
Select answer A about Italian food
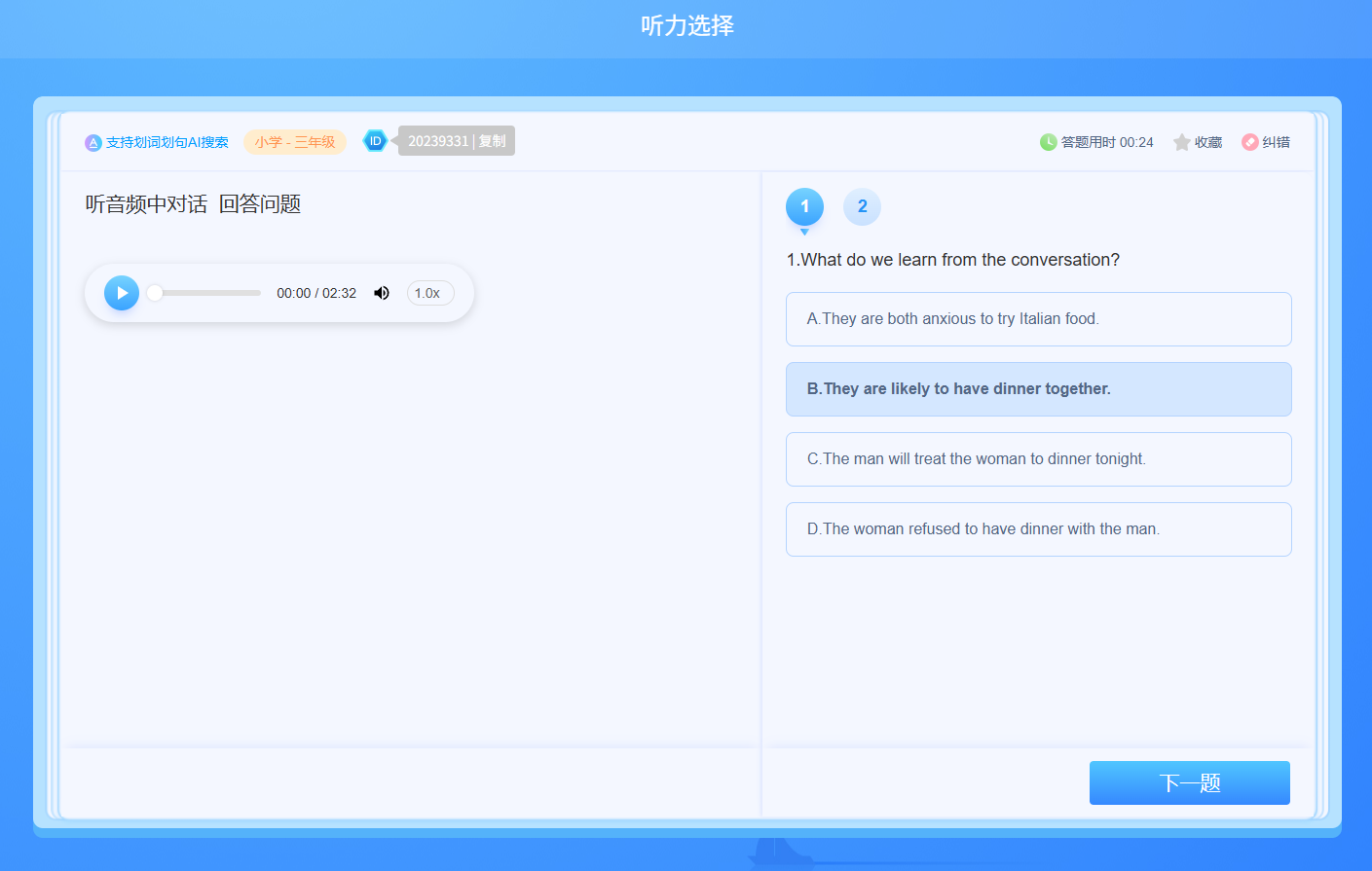coord(1038,319)
